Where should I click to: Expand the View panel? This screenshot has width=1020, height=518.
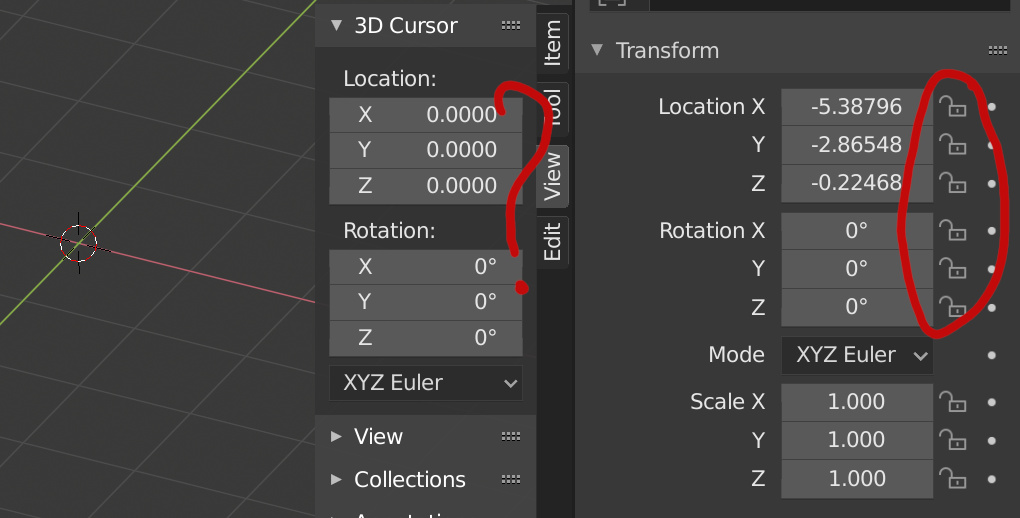point(336,436)
